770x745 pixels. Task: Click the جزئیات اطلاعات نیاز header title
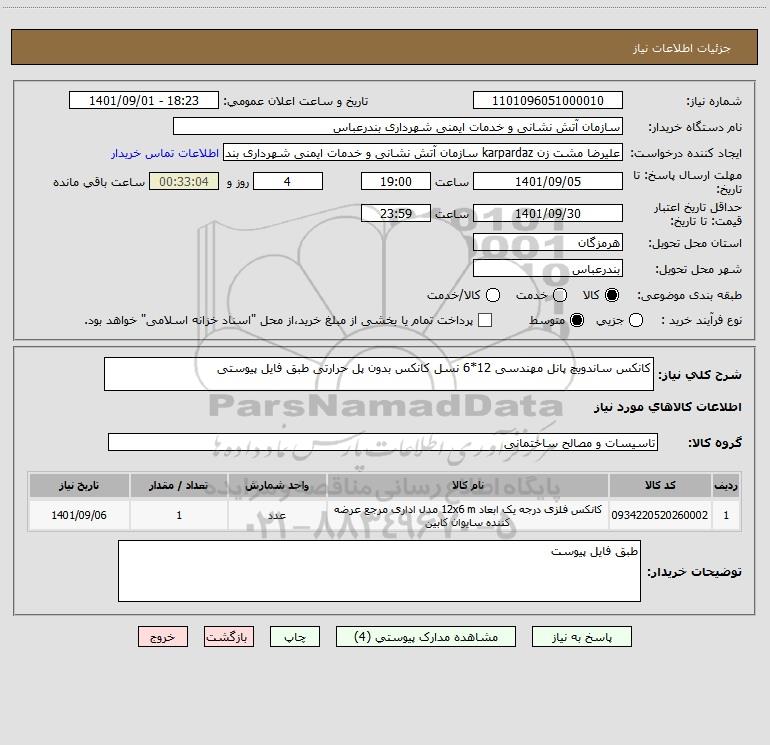coord(681,48)
